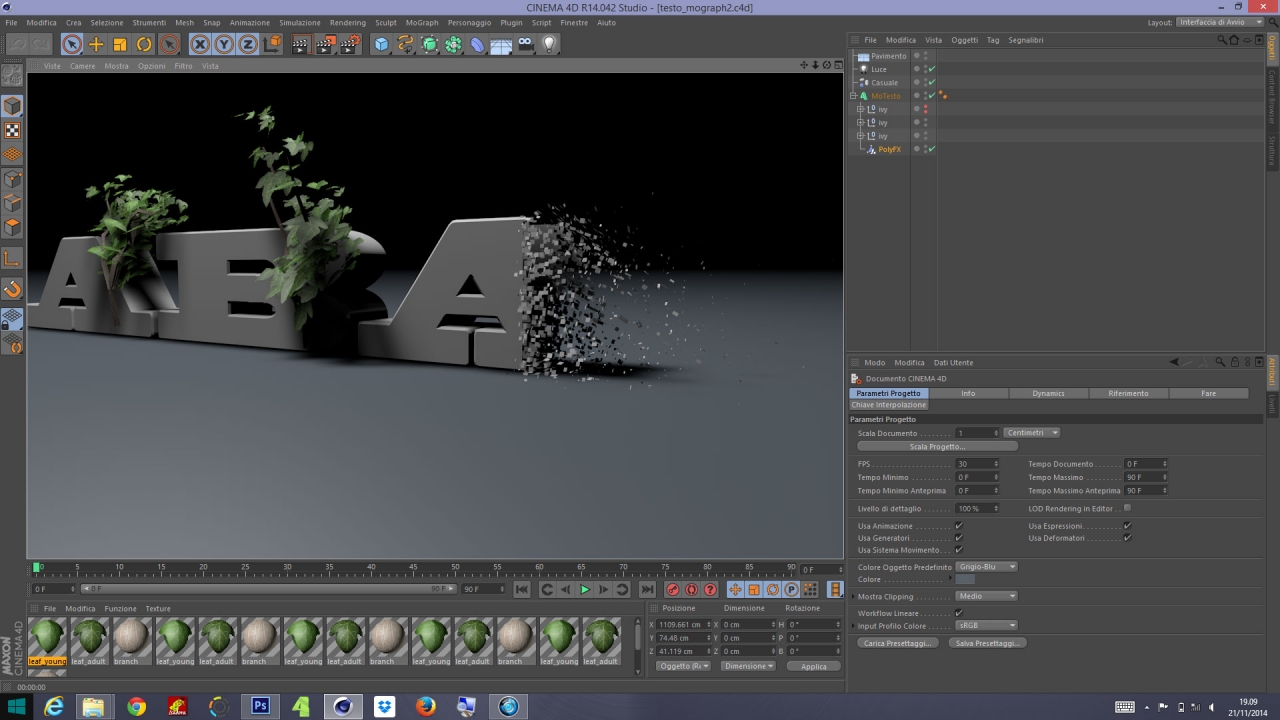Enable LOD Rendering in Editor checkbox
This screenshot has height=720, width=1280.
[1127, 508]
